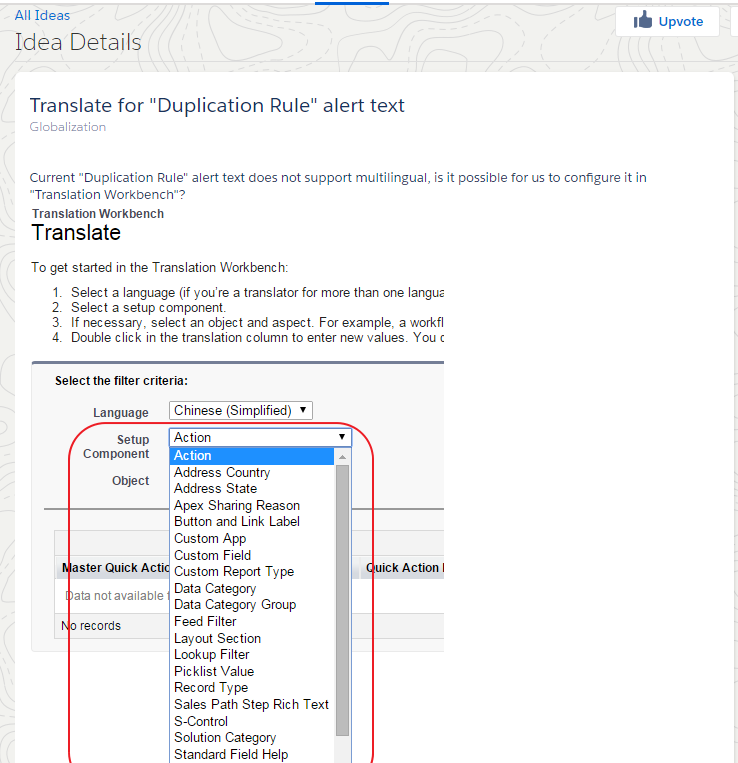Image resolution: width=738 pixels, height=763 pixels.
Task: Select S-Control option
Action: tap(252, 722)
